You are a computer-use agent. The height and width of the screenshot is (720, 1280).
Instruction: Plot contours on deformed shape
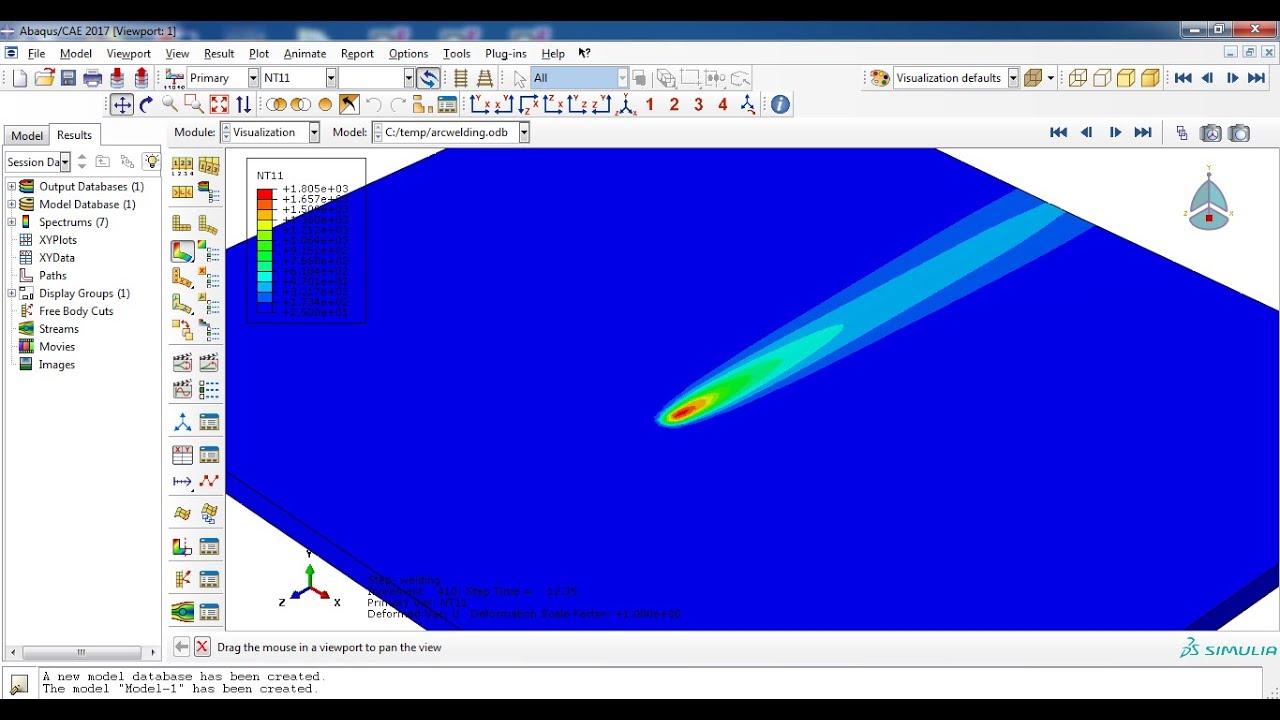pyautogui.click(x=183, y=251)
